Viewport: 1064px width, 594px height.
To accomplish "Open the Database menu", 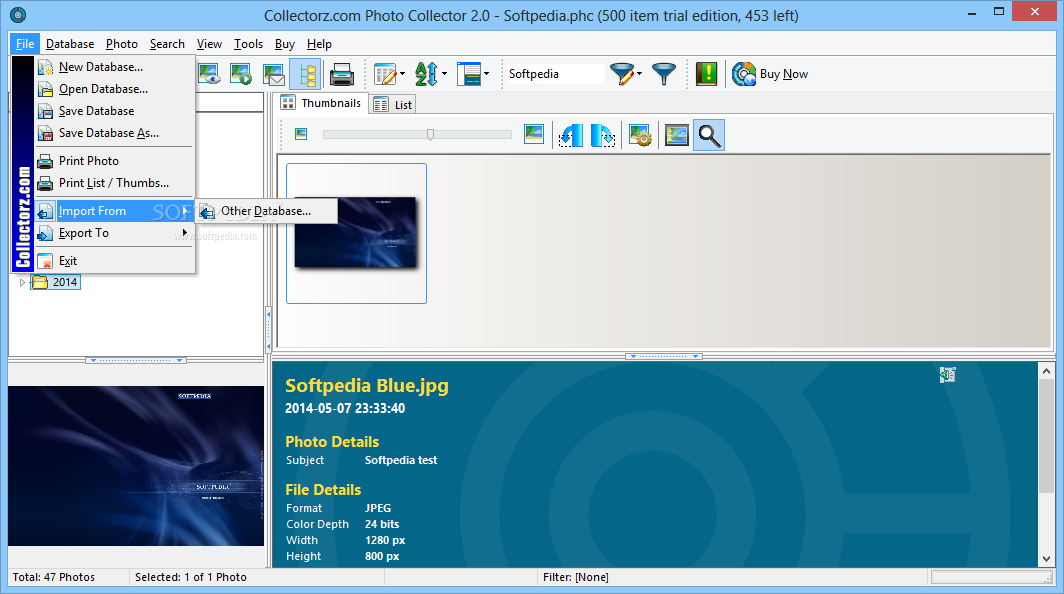I will (x=70, y=44).
